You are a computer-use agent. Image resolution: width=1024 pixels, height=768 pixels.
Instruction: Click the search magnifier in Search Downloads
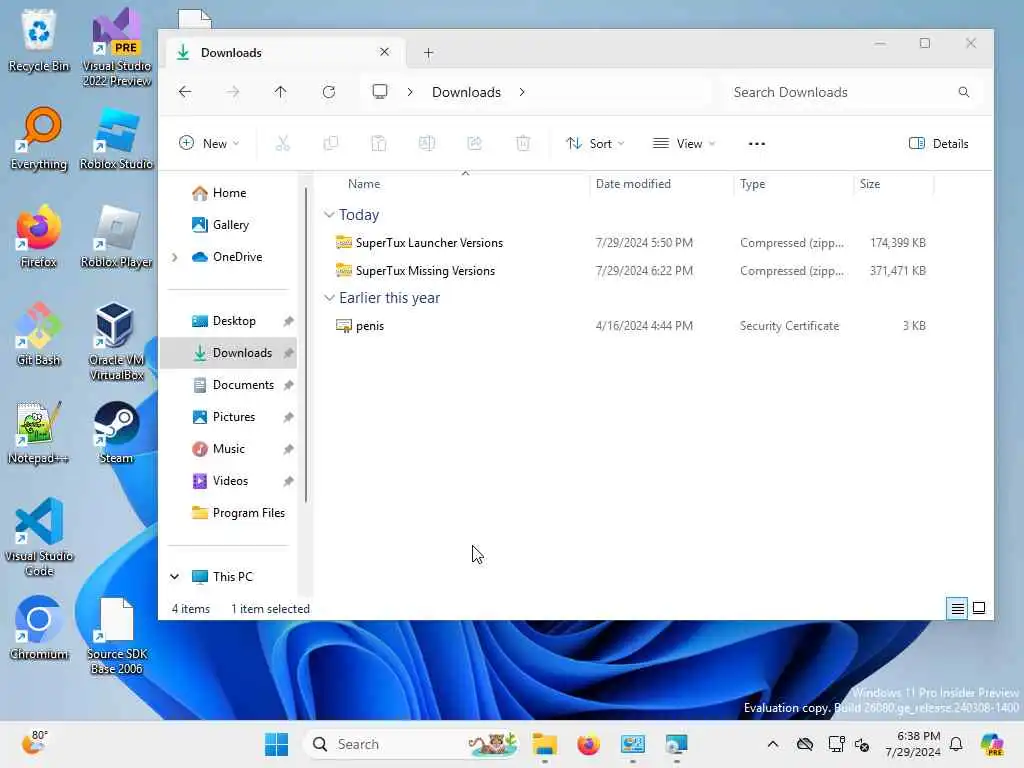[x=964, y=92]
